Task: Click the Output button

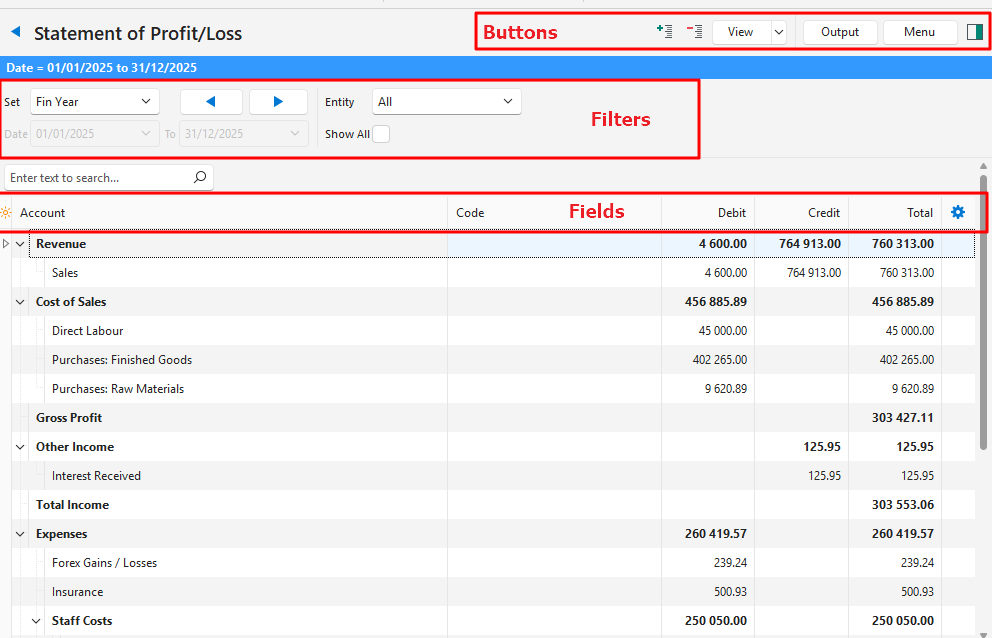Action: [x=840, y=32]
